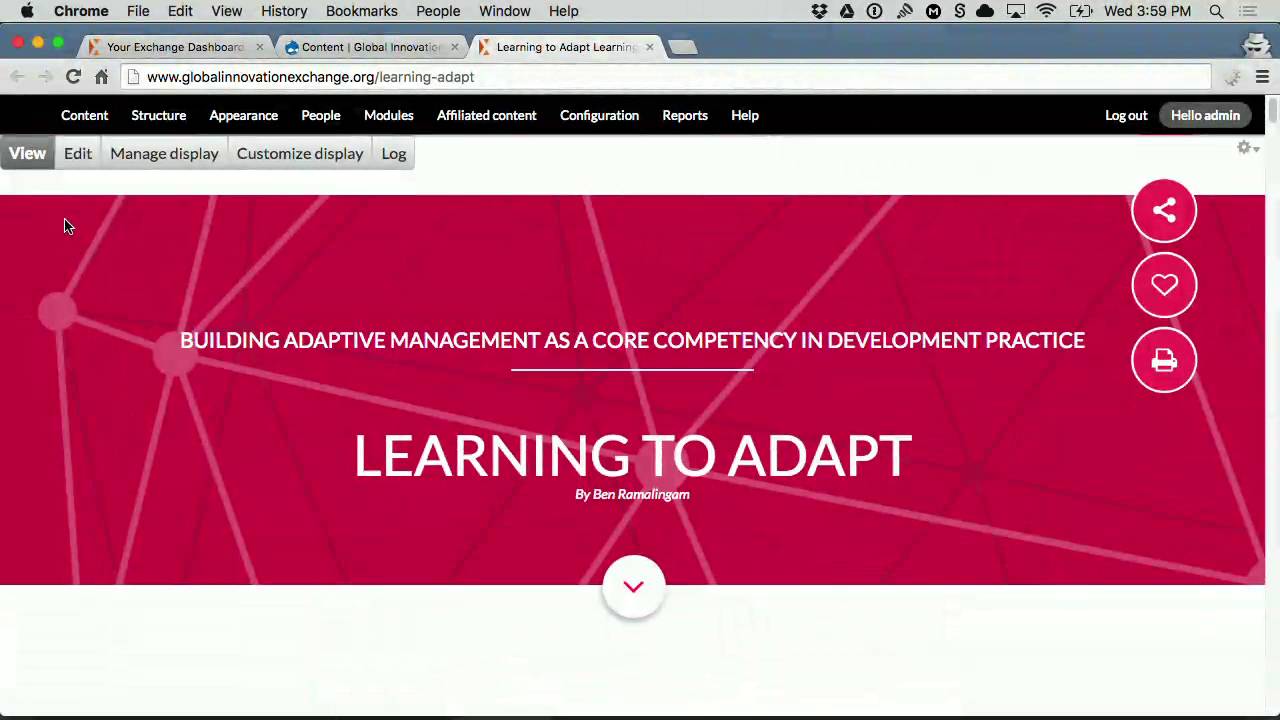Open Spotlight search magnifier

pyautogui.click(x=1217, y=11)
